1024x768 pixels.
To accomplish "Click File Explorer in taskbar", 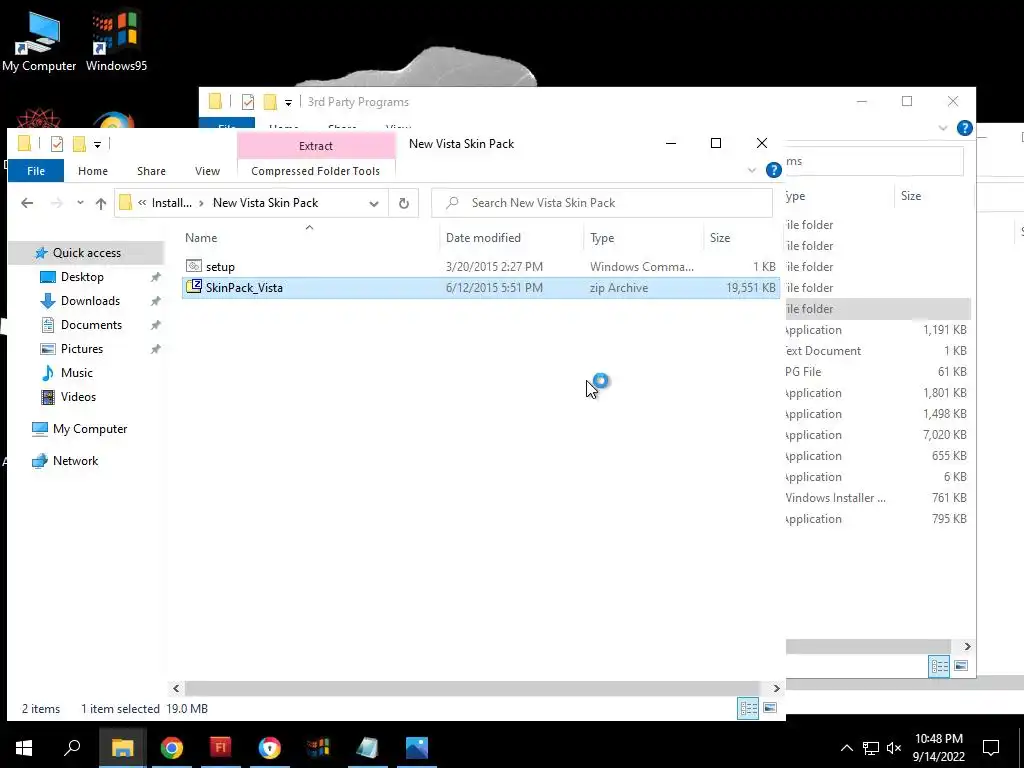I will pyautogui.click(x=122, y=748).
